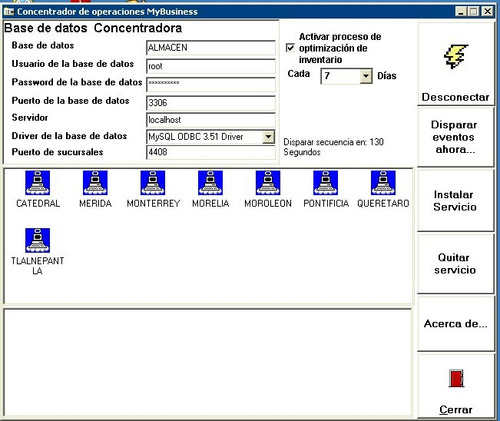Maximize the Concentrador de operaciones window

(473, 12)
